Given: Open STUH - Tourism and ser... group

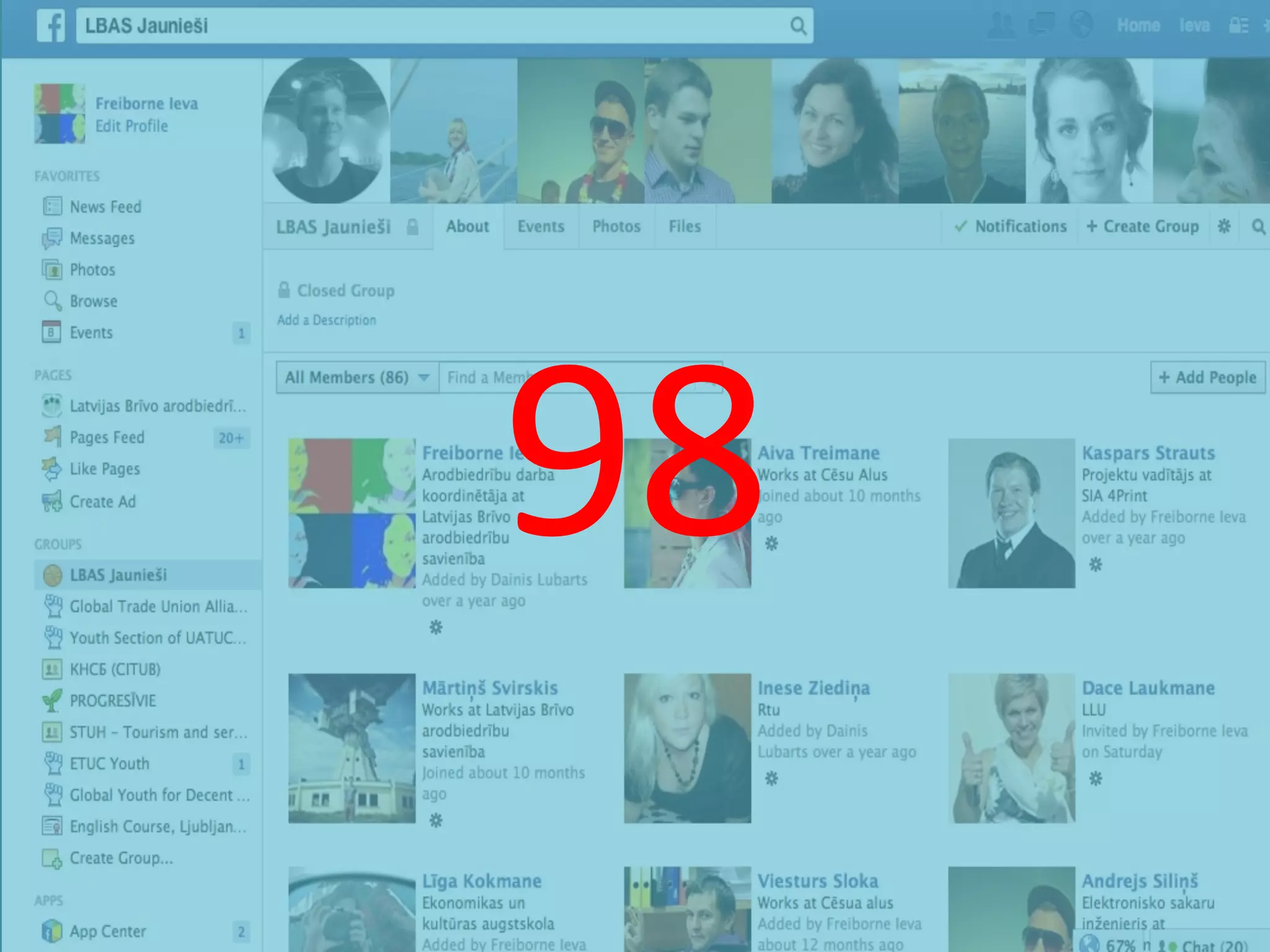Looking at the screenshot, I should pyautogui.click(x=158, y=733).
